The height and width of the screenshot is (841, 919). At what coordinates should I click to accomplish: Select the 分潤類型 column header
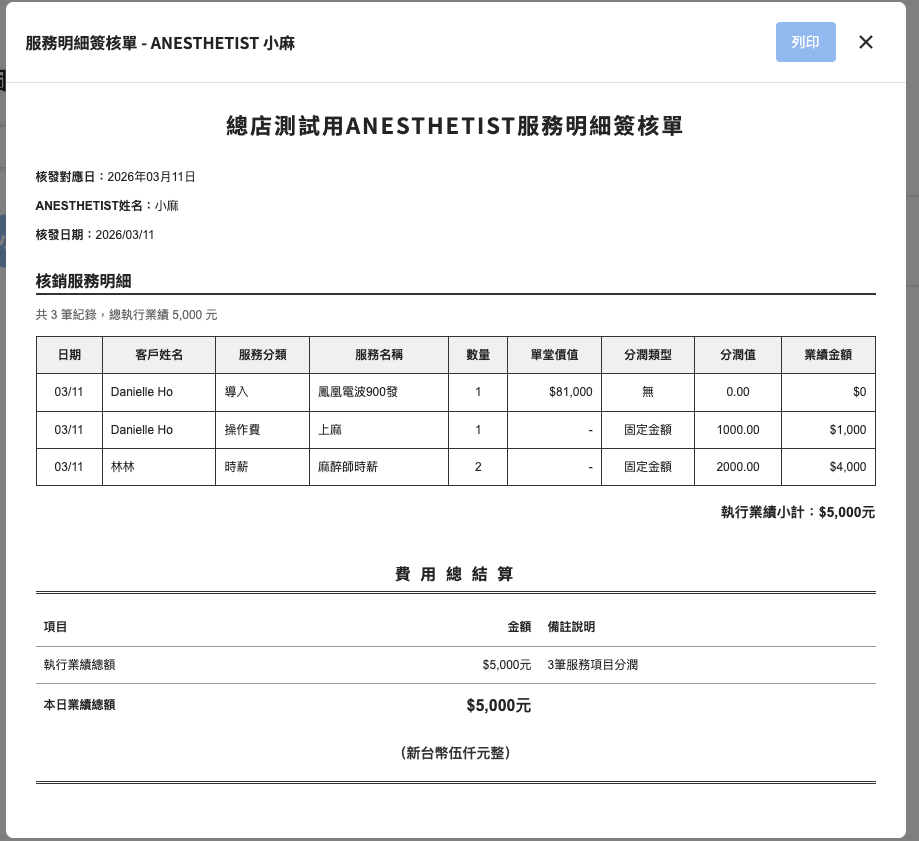click(x=647, y=355)
